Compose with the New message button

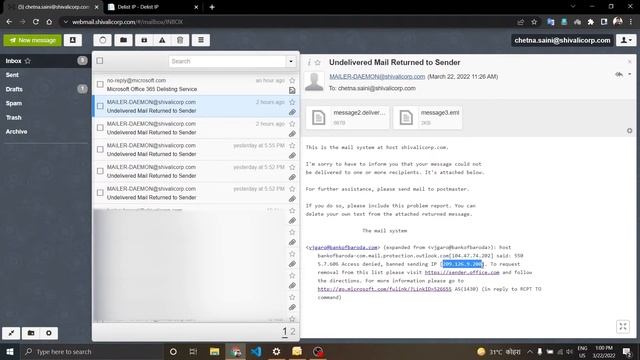33,40
